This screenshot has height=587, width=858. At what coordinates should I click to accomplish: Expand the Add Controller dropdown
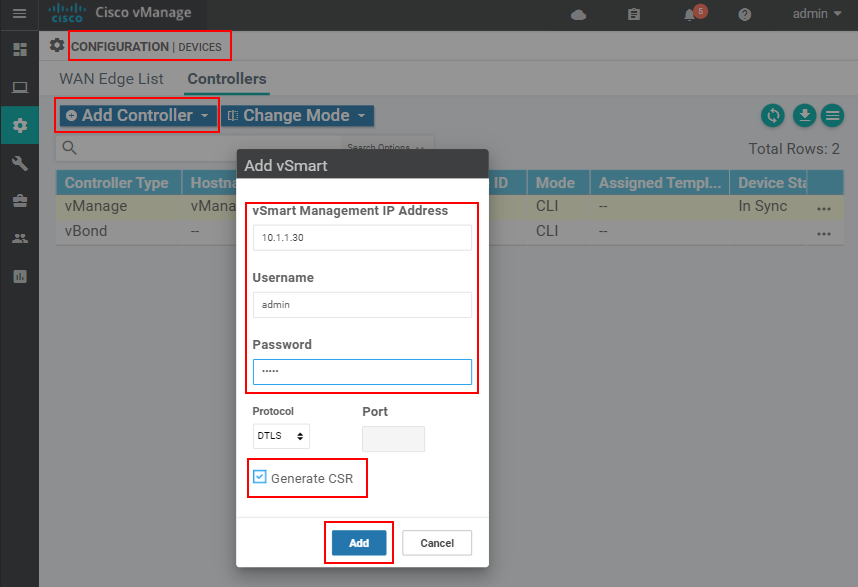coord(136,115)
